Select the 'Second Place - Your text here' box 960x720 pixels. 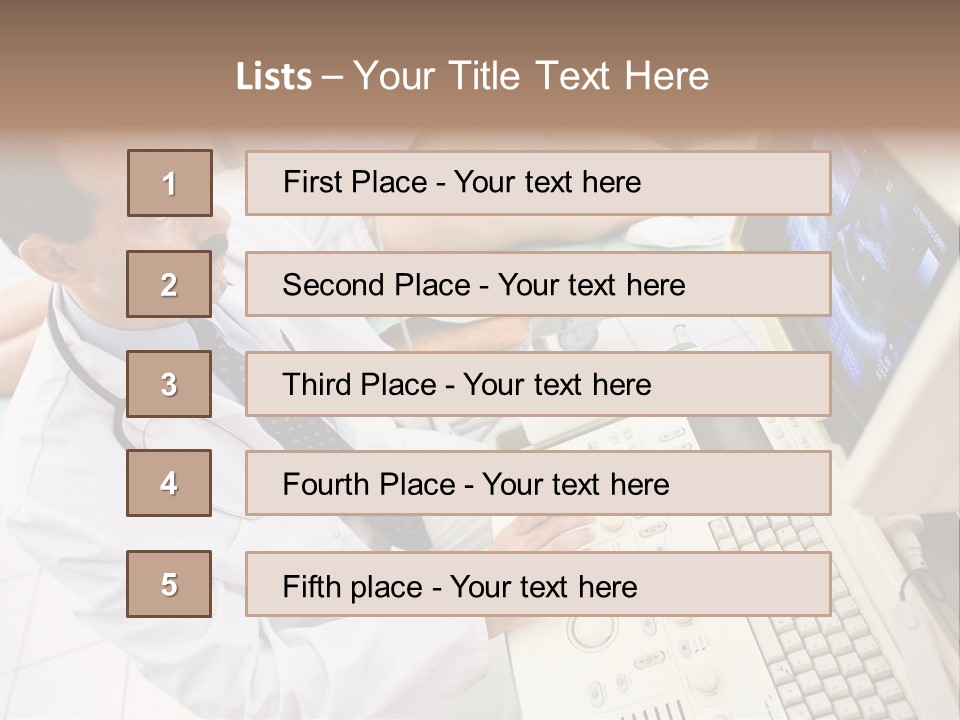[x=538, y=284]
